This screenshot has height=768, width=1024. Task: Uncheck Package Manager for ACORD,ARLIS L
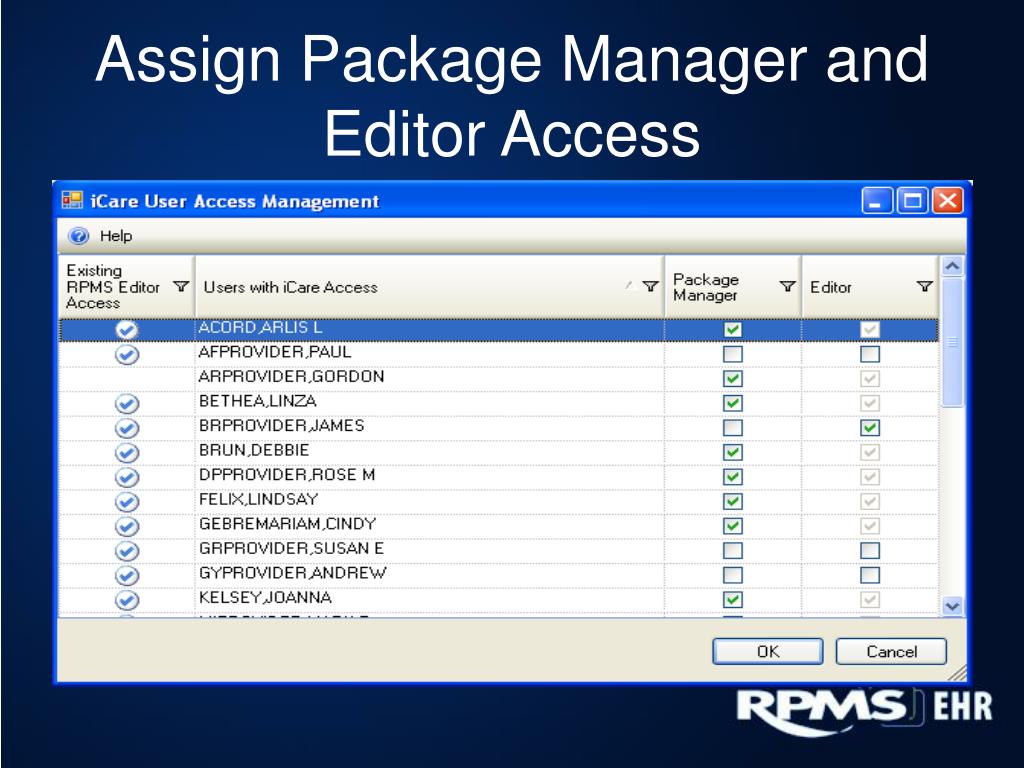tap(733, 329)
